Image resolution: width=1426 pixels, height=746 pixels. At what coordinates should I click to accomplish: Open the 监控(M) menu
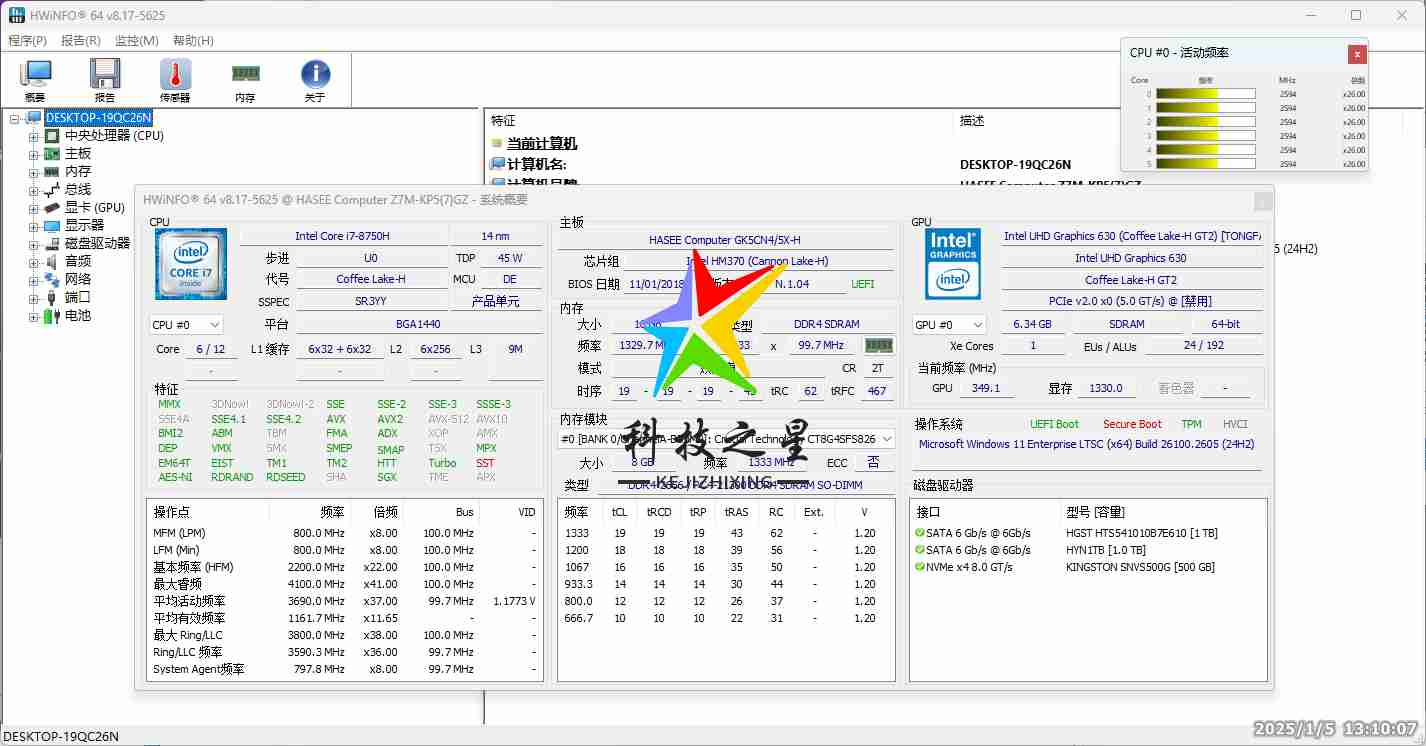click(136, 41)
